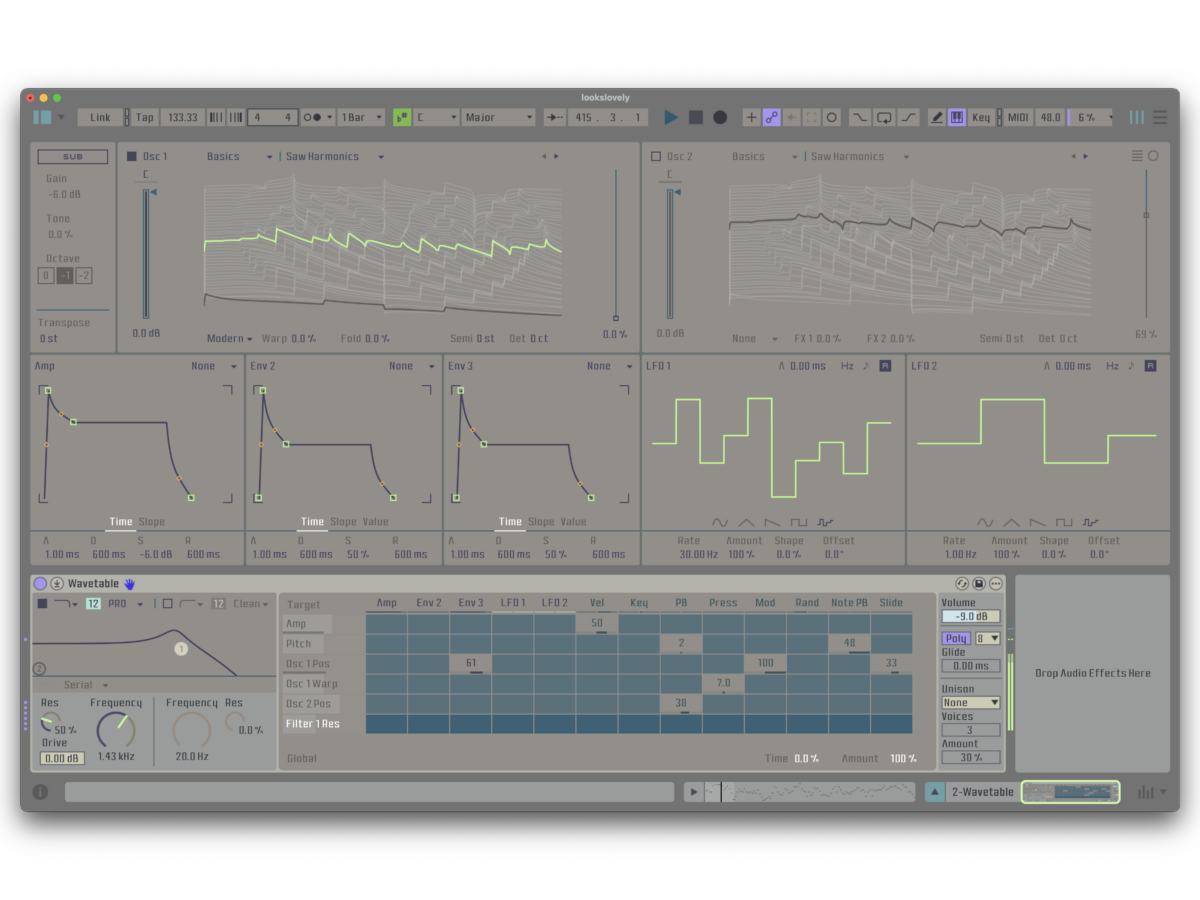Choose square waveform shape for LFO 2
1200x900 pixels.
point(1064,522)
